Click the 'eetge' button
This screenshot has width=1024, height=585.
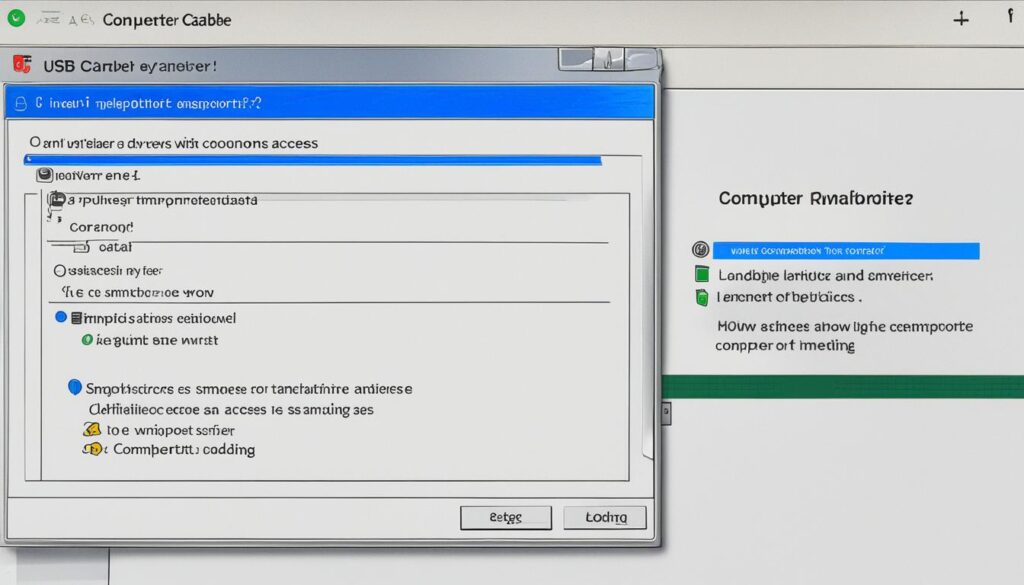pos(505,517)
